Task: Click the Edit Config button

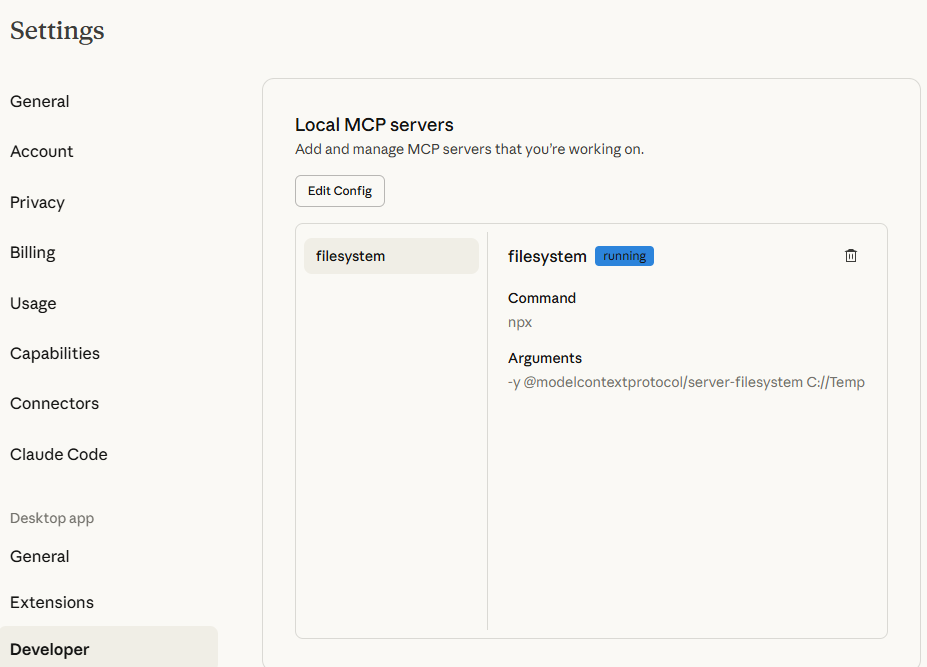Action: click(x=340, y=191)
